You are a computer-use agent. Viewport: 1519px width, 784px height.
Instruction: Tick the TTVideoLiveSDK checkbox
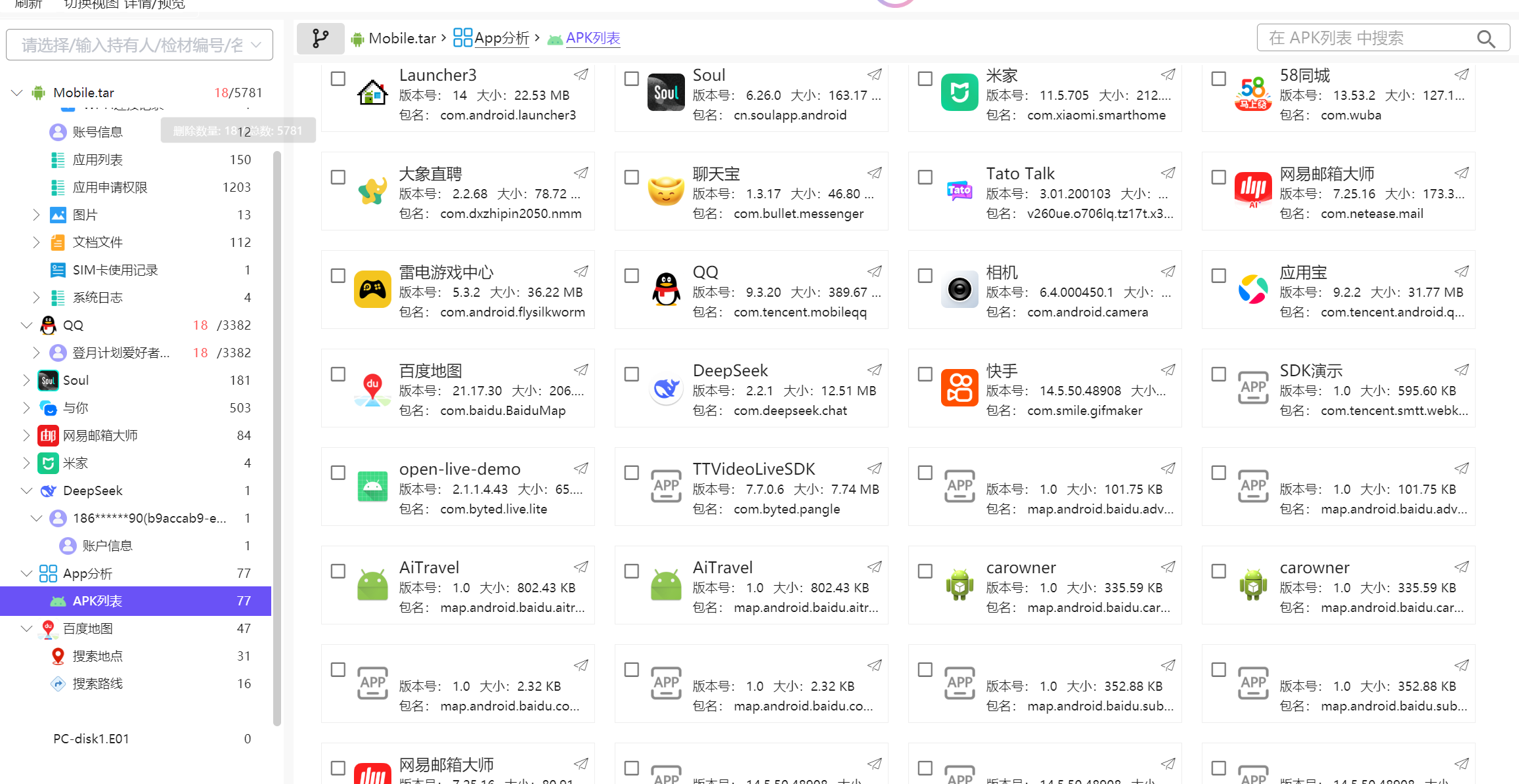click(632, 473)
